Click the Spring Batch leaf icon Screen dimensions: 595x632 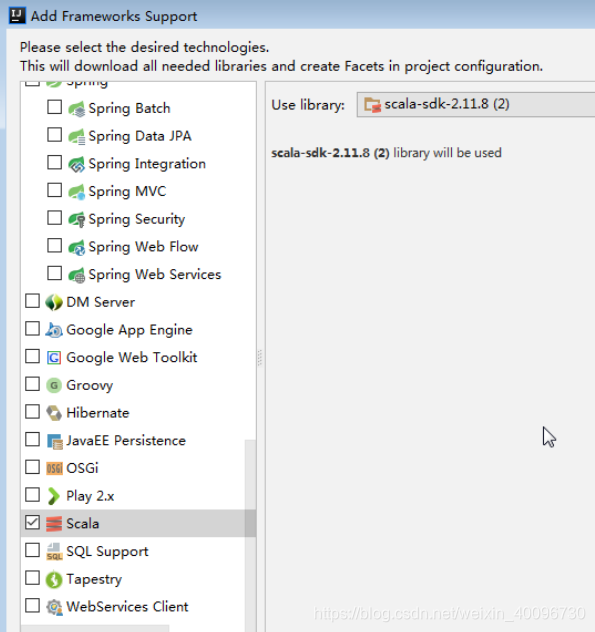pos(77,109)
